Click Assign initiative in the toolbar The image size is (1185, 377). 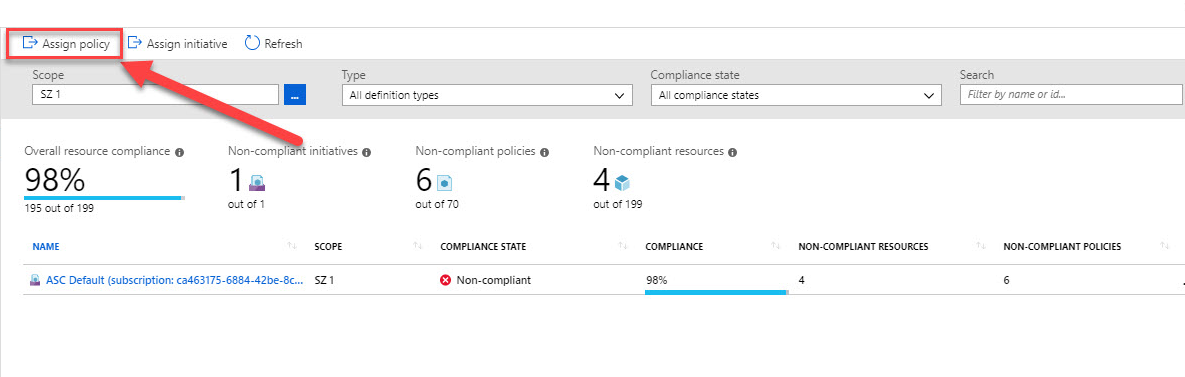click(x=178, y=44)
